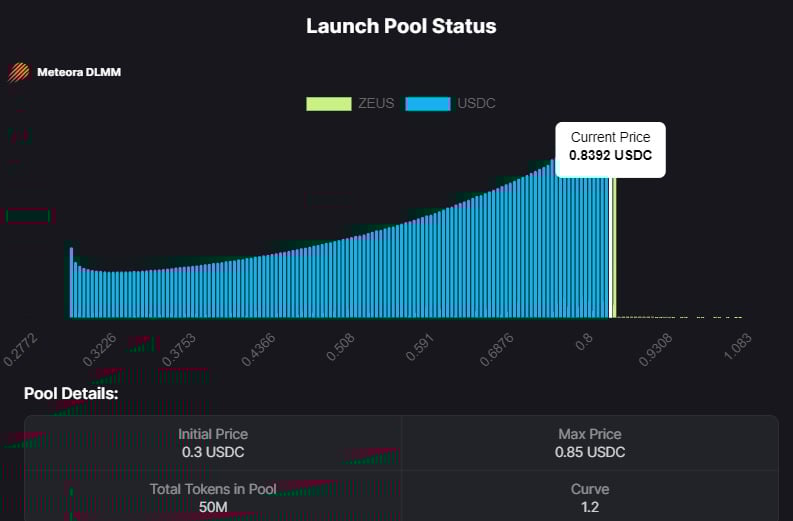Click the Launch Pool Status heading
Viewport: 793px width, 521px height.
click(x=401, y=26)
